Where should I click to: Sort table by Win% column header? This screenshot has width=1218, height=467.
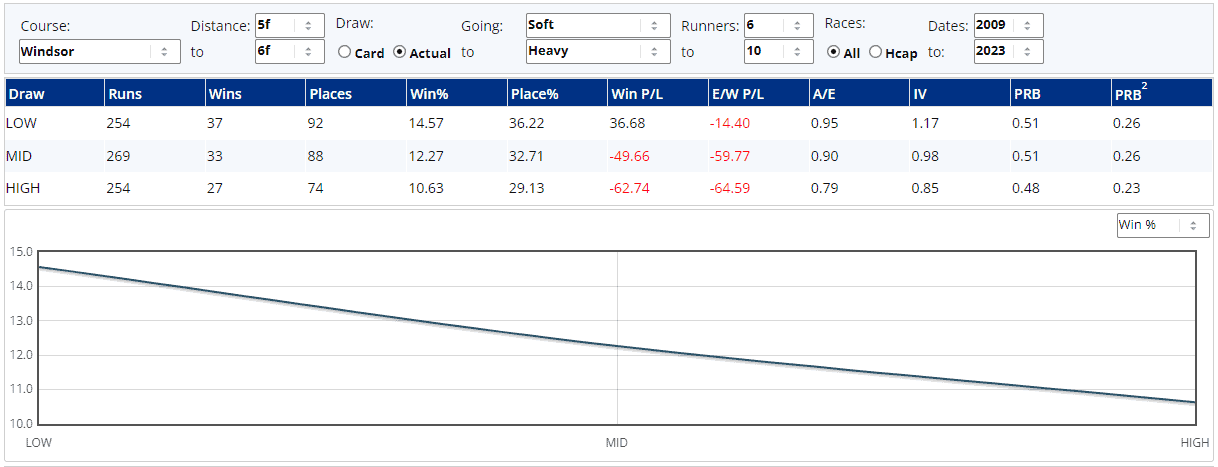(x=427, y=95)
